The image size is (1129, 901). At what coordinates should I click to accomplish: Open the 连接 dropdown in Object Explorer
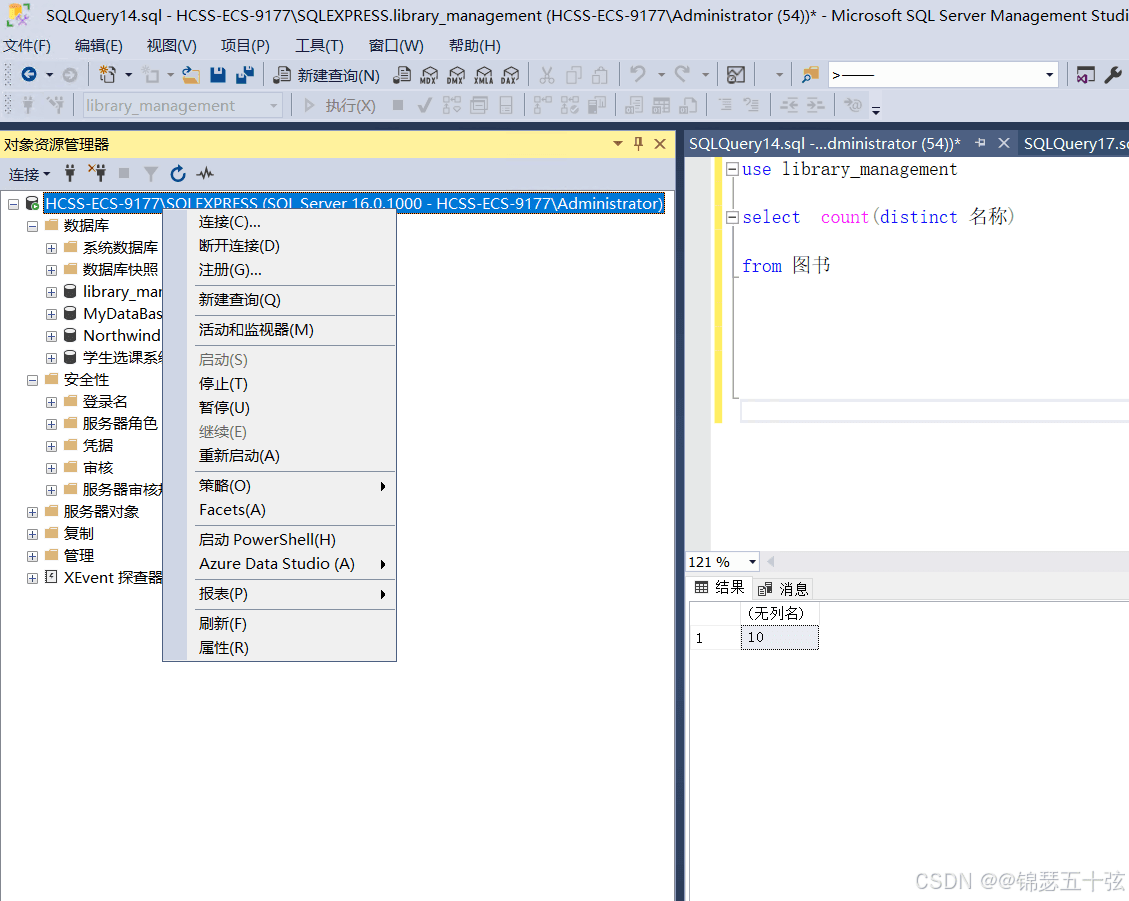30,174
